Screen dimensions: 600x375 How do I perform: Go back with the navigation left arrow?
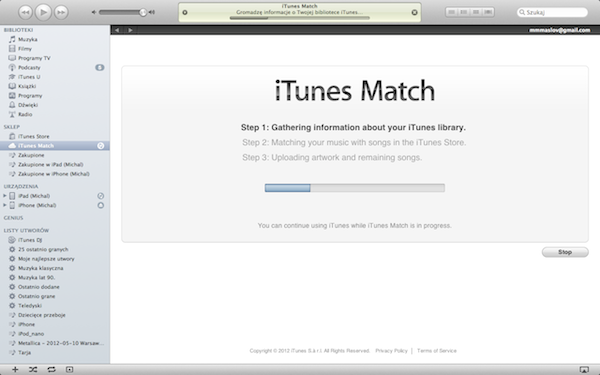[x=117, y=30]
